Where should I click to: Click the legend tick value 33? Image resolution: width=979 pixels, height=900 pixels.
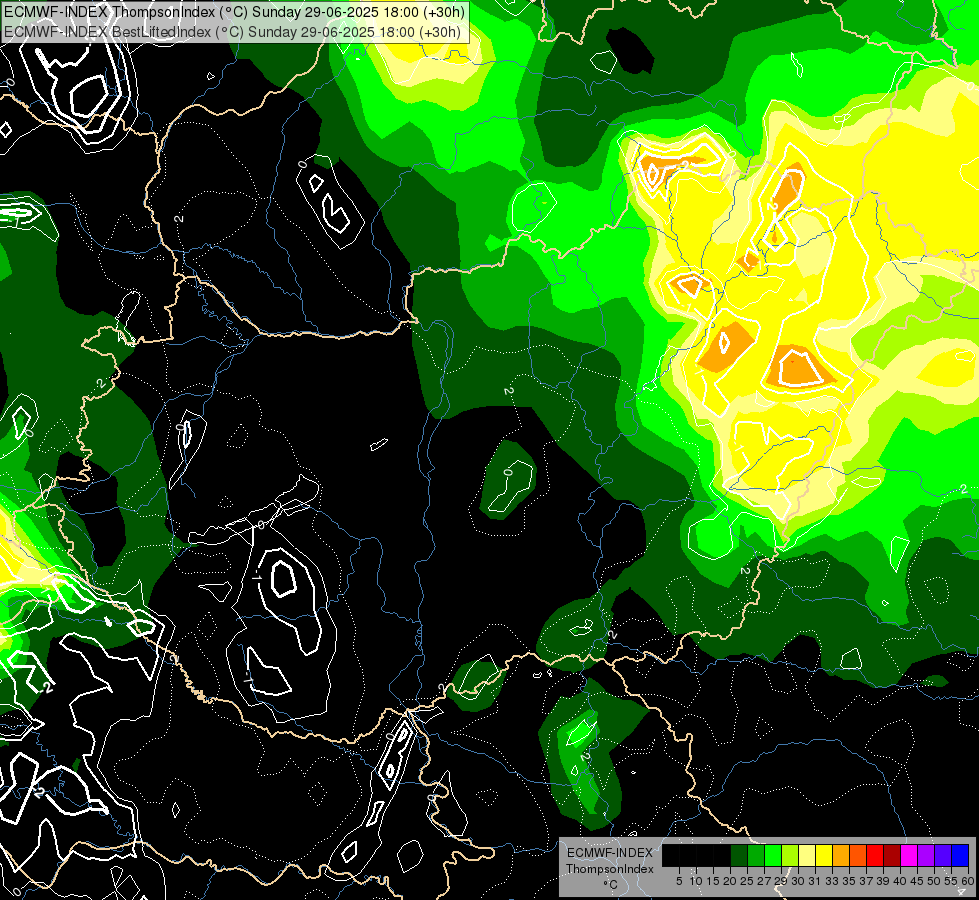click(x=832, y=881)
